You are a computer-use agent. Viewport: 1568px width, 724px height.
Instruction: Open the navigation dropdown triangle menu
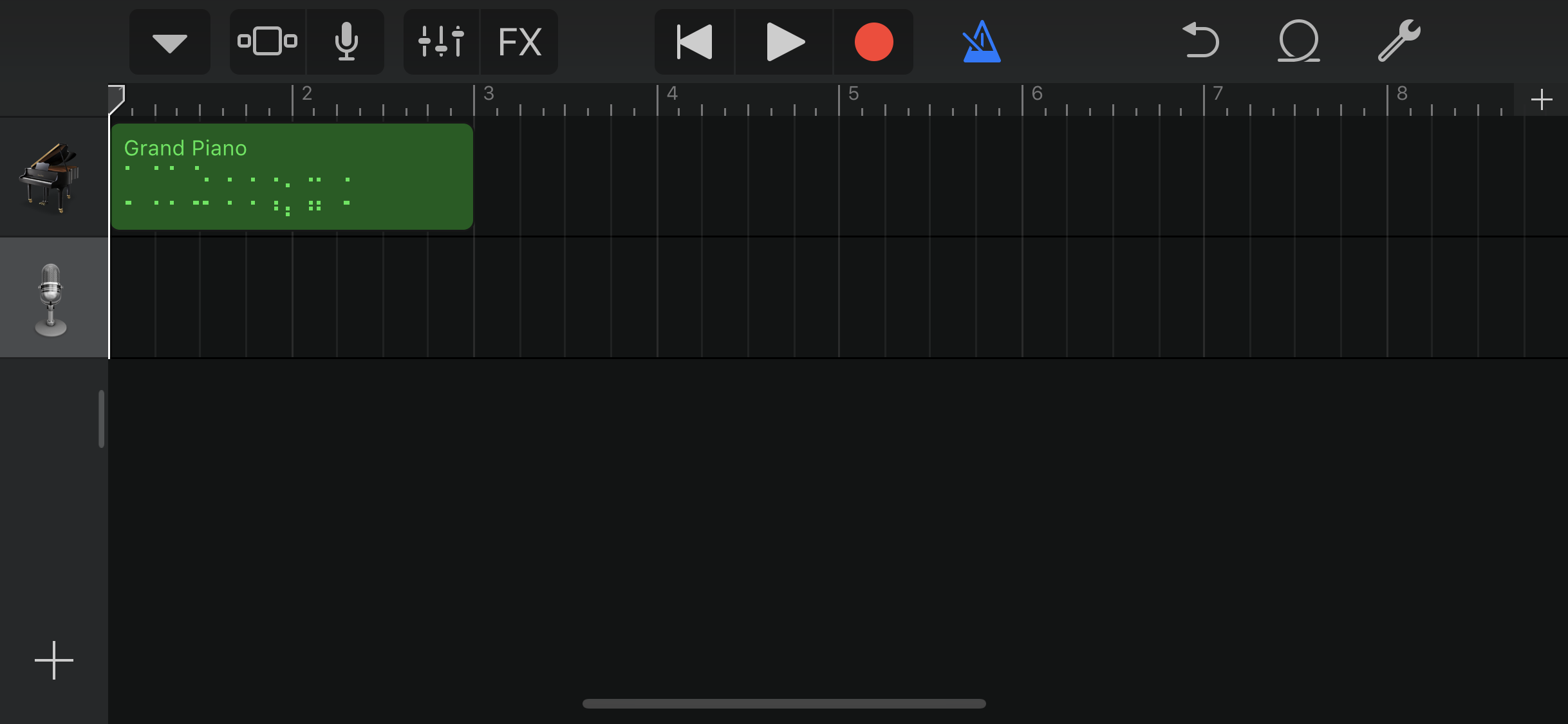coord(169,42)
